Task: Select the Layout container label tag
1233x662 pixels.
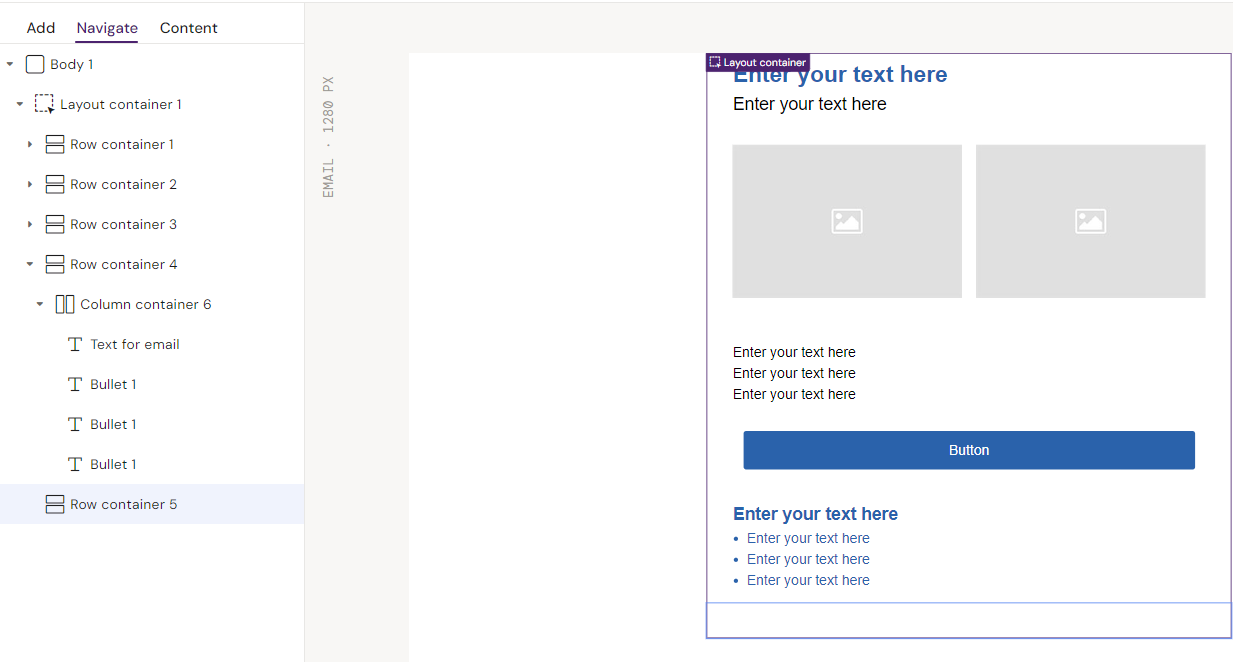Action: [758, 62]
